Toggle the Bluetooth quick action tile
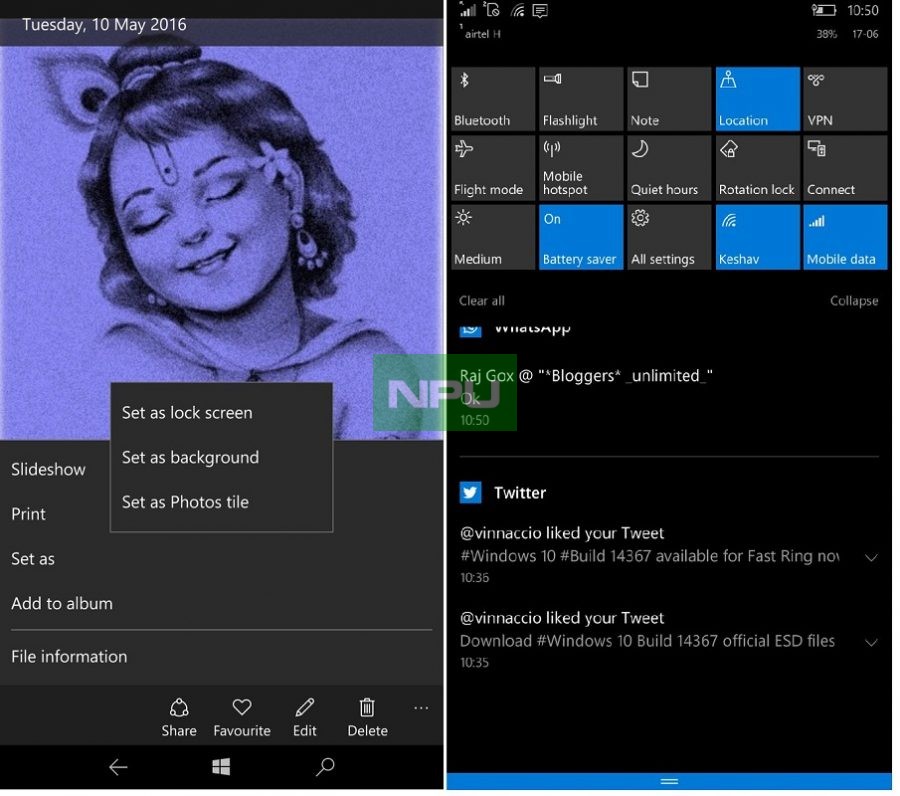The image size is (900, 796). tap(493, 99)
